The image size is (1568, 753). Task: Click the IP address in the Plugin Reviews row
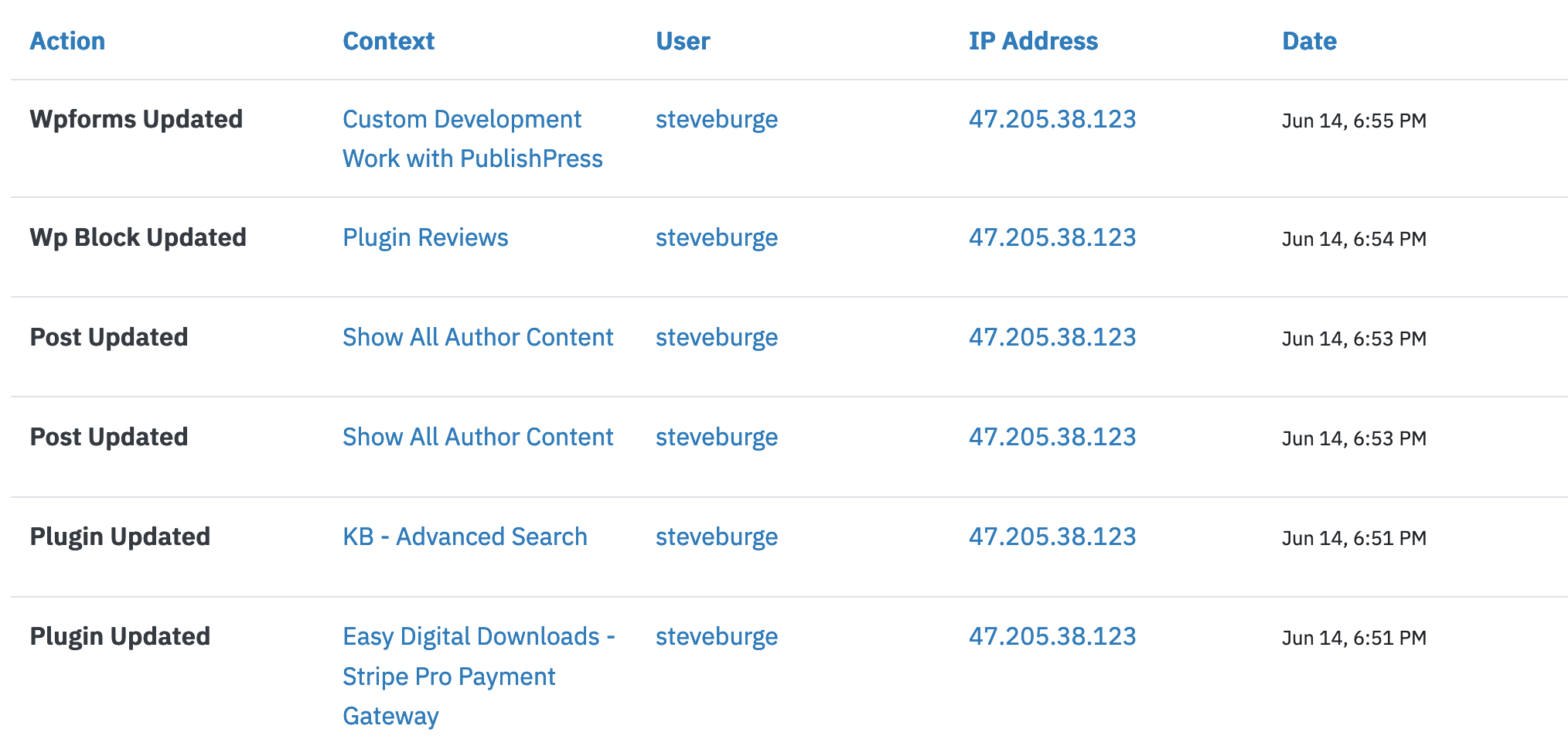[1053, 237]
